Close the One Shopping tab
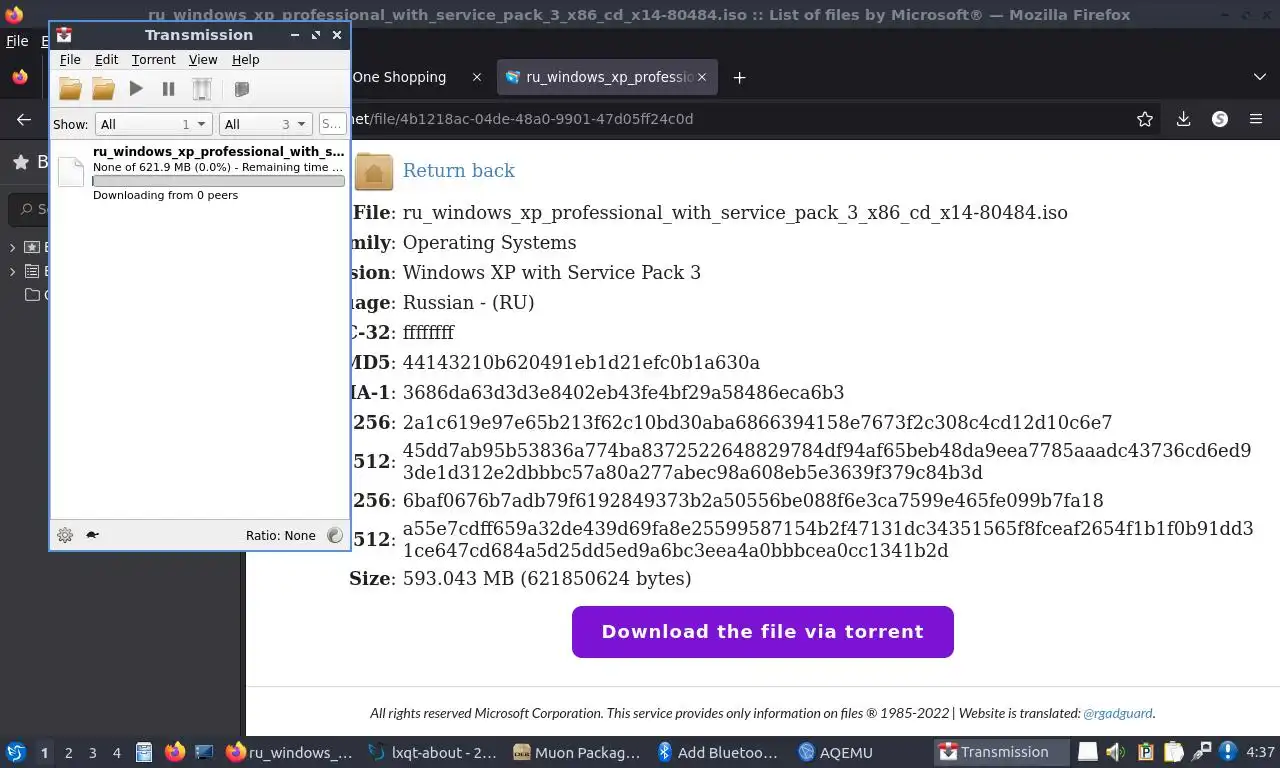This screenshot has height=768, width=1280. [477, 77]
